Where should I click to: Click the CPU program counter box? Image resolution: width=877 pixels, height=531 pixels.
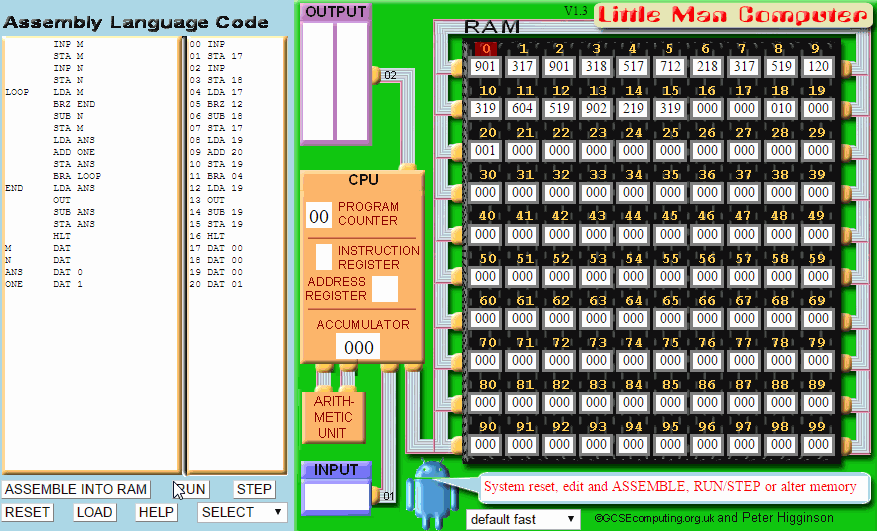(319, 215)
